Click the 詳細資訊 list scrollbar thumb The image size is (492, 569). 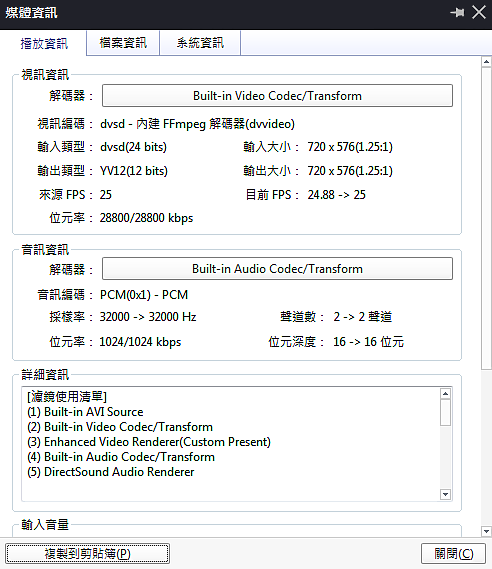click(x=446, y=413)
